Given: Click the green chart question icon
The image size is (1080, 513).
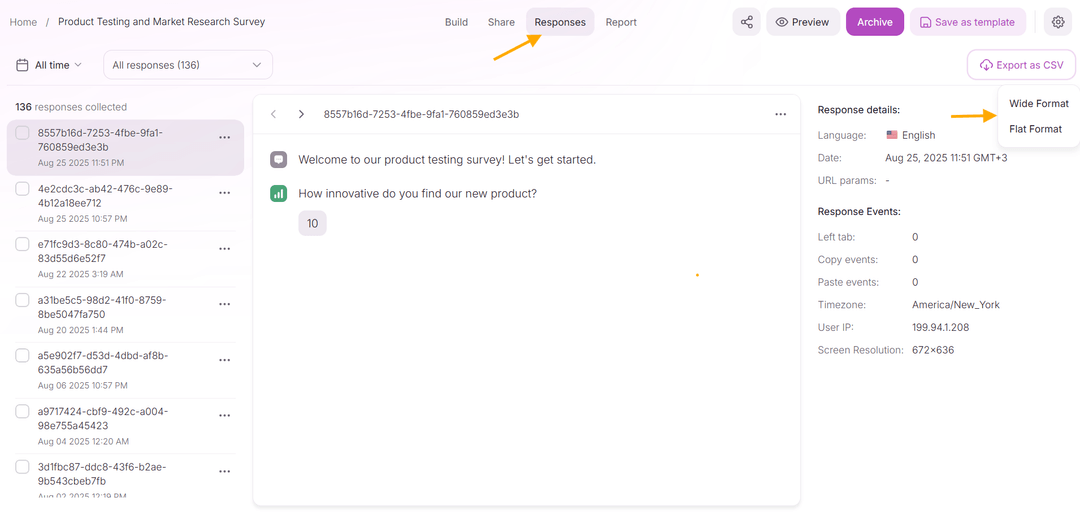Looking at the screenshot, I should click(279, 193).
